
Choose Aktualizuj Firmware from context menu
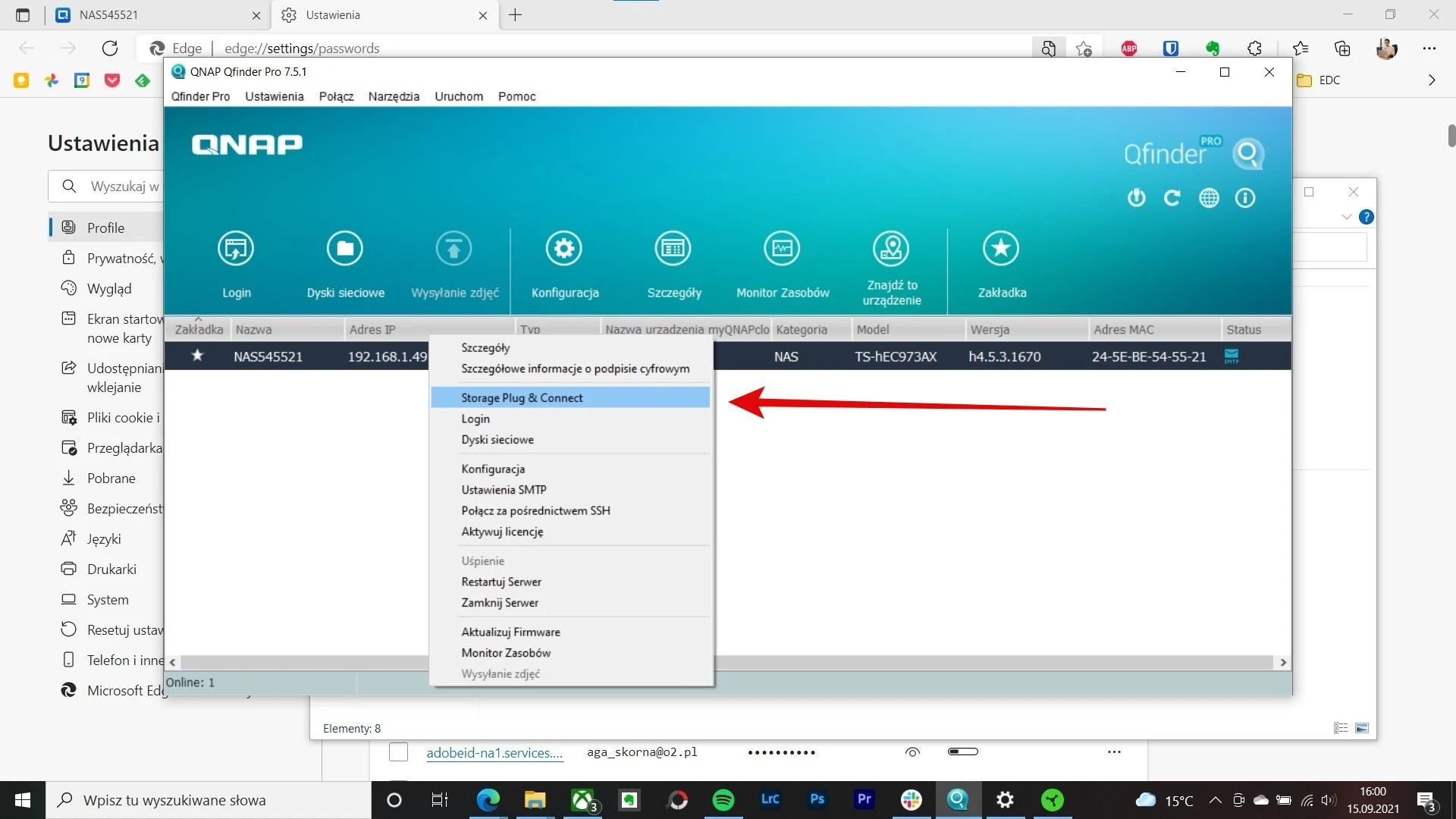(570, 632)
